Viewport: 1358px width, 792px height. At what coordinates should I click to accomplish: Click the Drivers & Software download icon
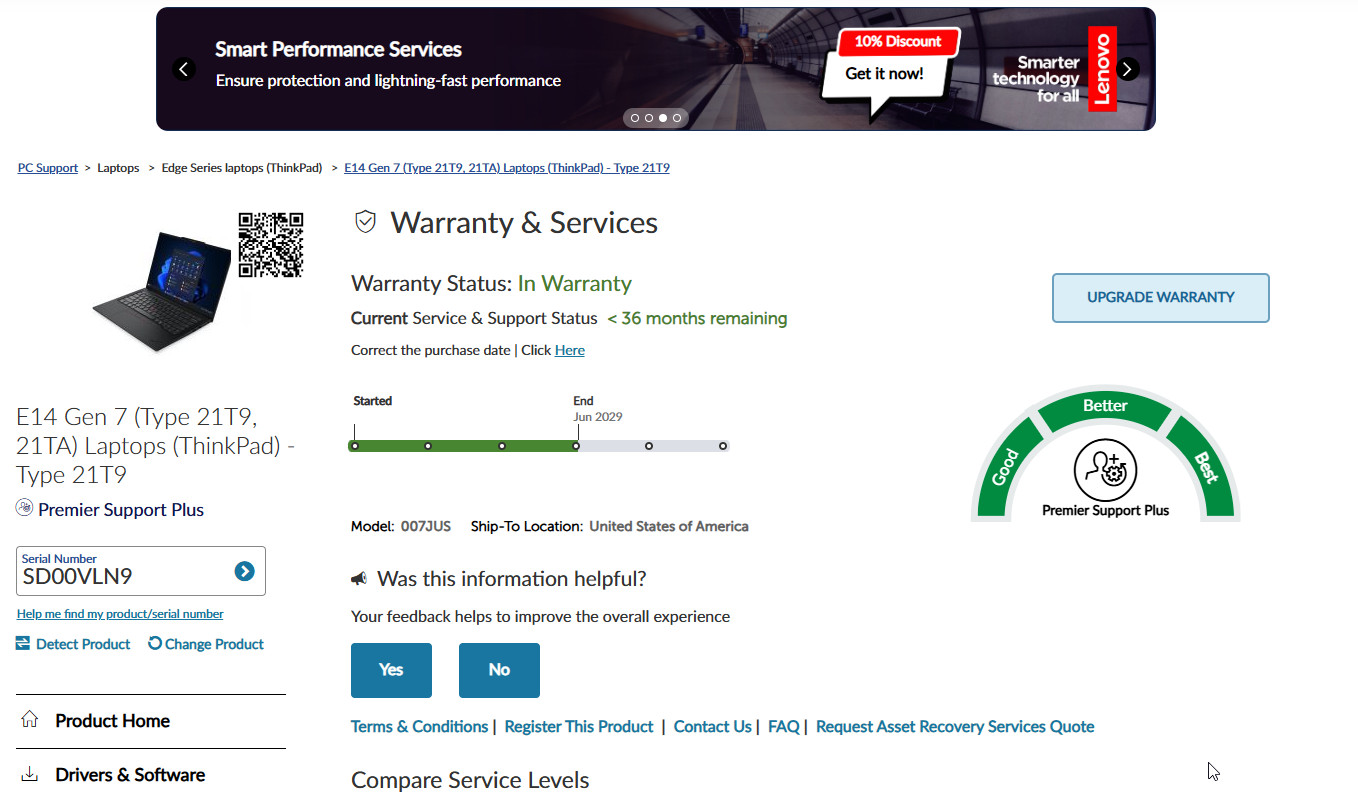30,774
